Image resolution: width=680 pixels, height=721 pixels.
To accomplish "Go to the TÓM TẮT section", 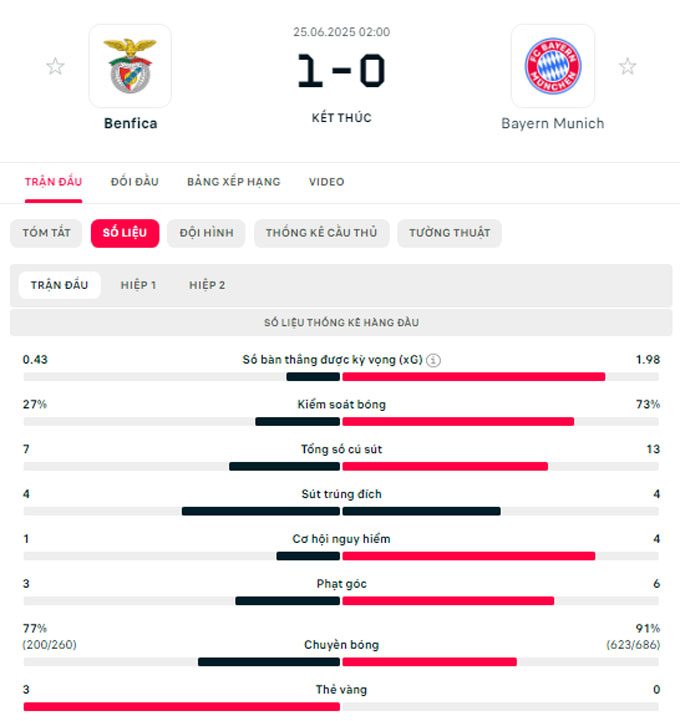I will click(x=46, y=233).
